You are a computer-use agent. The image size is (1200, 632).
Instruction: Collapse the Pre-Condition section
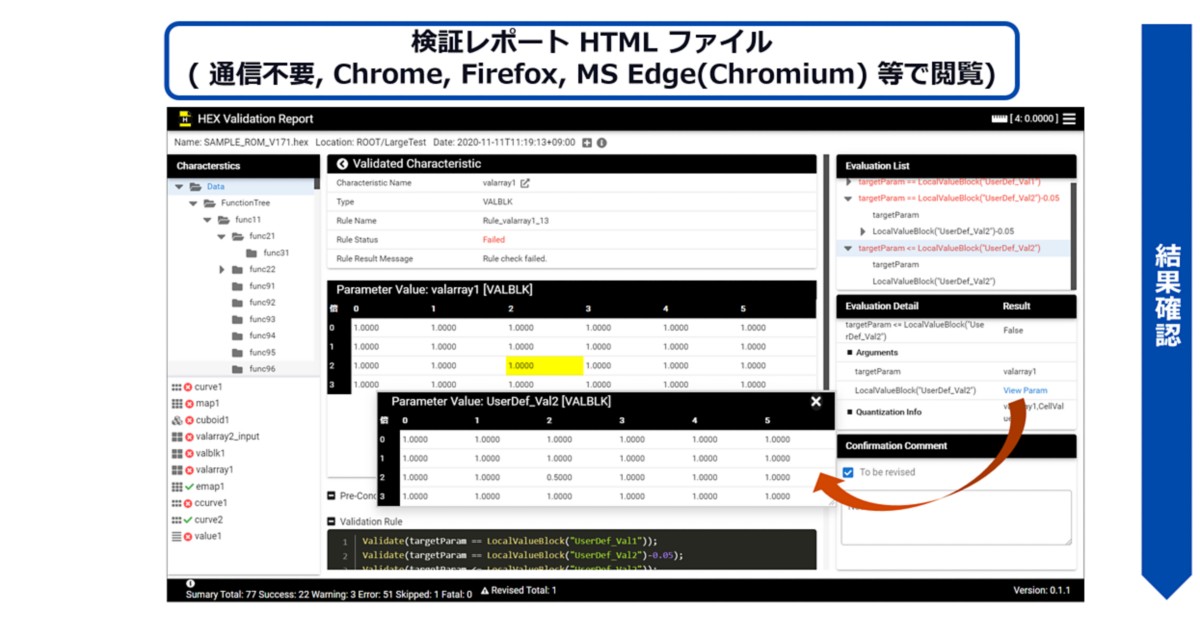tap(331, 495)
